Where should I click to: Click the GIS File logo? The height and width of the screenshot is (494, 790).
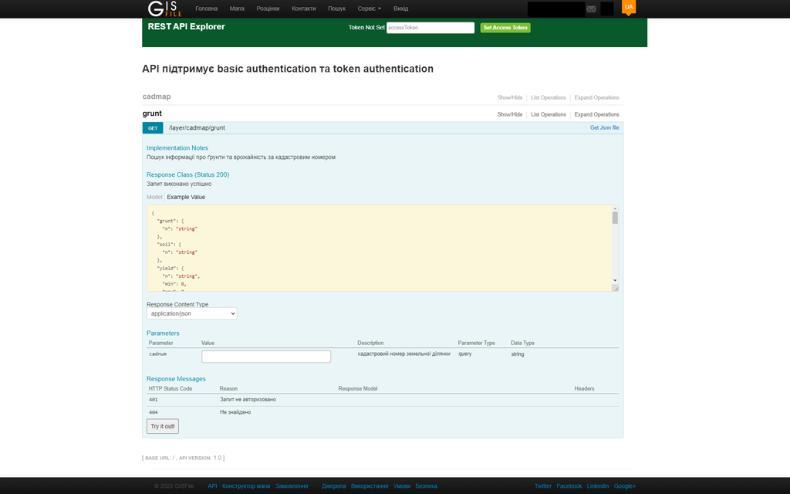click(165, 9)
